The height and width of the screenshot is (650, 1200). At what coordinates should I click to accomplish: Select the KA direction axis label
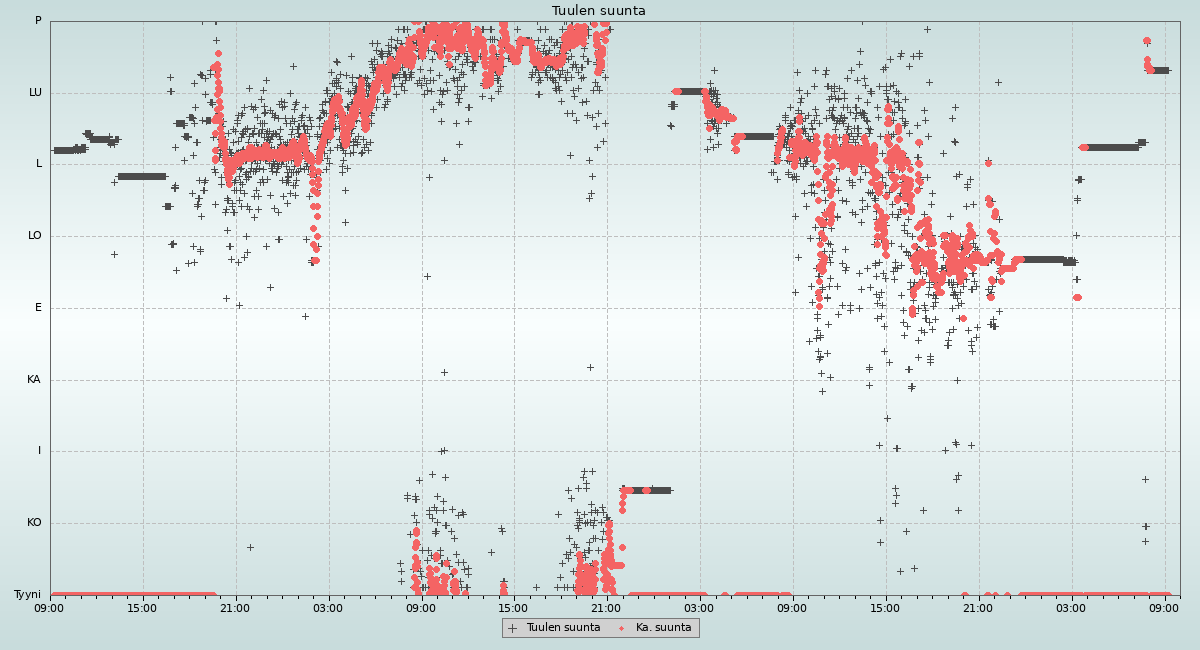(x=34, y=380)
